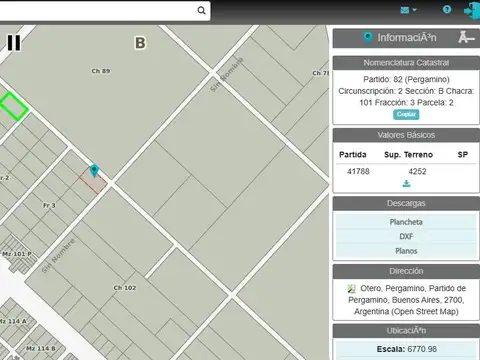480x360 pixels.
Task: Click the logout door icon
Action: click(x=472, y=11)
